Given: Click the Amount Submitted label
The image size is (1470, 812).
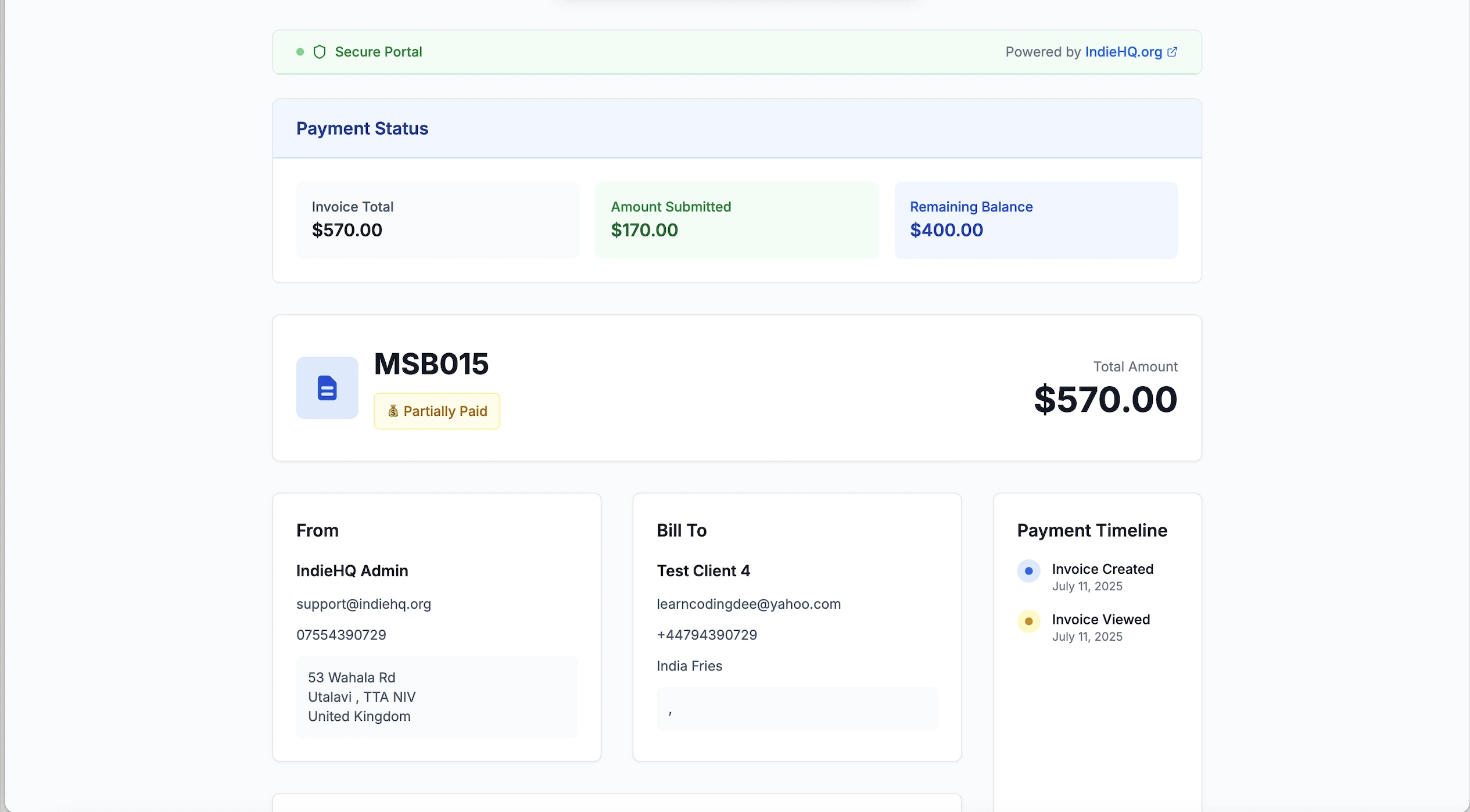Looking at the screenshot, I should tap(671, 207).
